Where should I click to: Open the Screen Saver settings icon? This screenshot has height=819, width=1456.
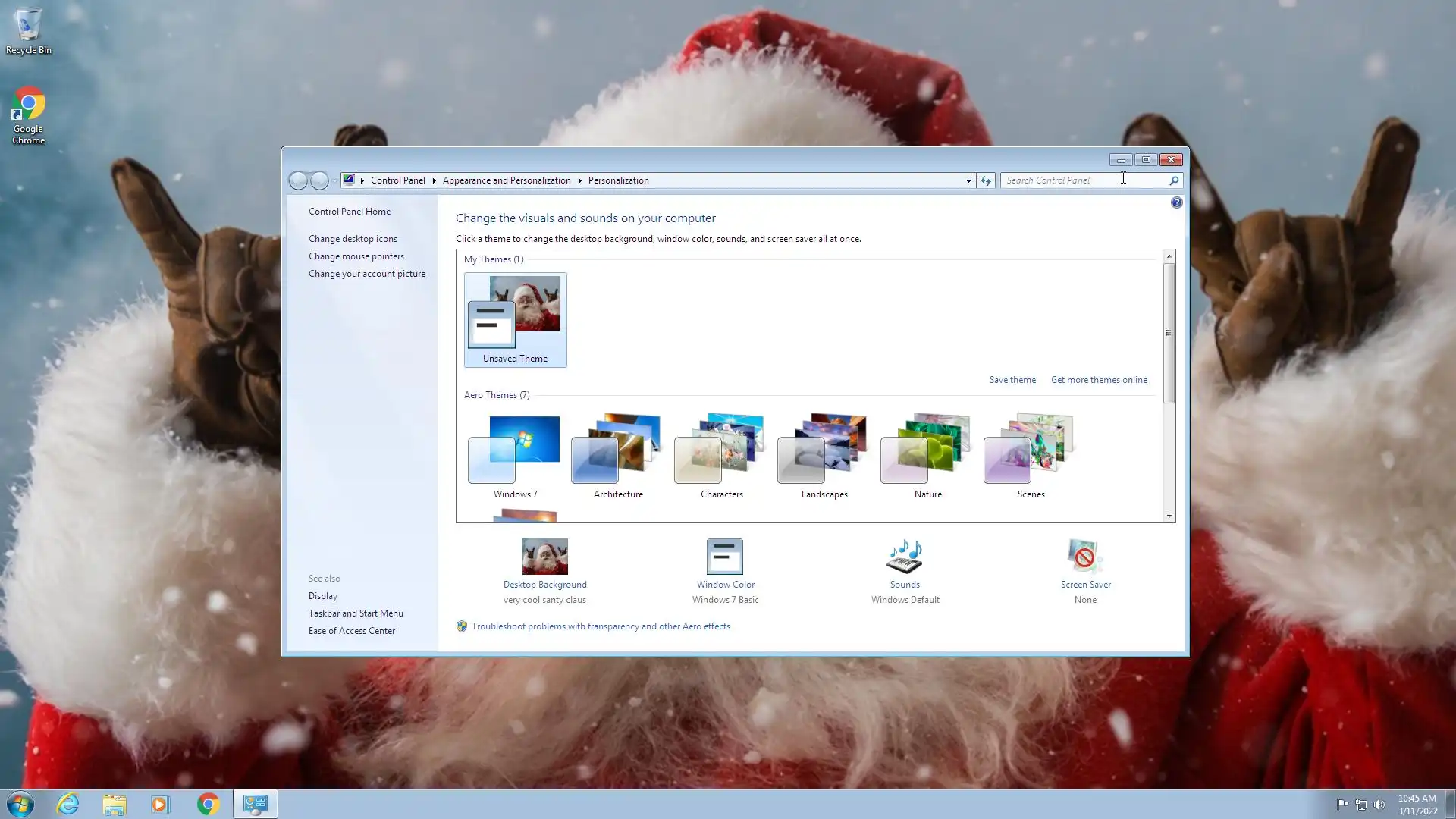1085,557
